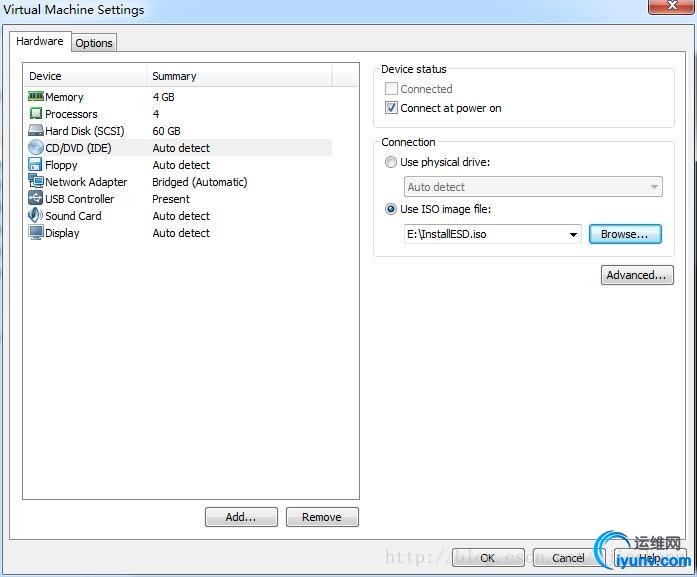Click the Present USB summary value

[171, 199]
